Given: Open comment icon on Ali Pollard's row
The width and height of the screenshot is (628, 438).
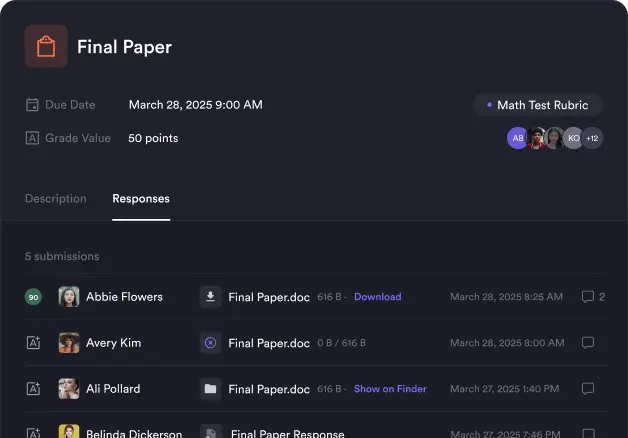Looking at the screenshot, I should pos(588,389).
